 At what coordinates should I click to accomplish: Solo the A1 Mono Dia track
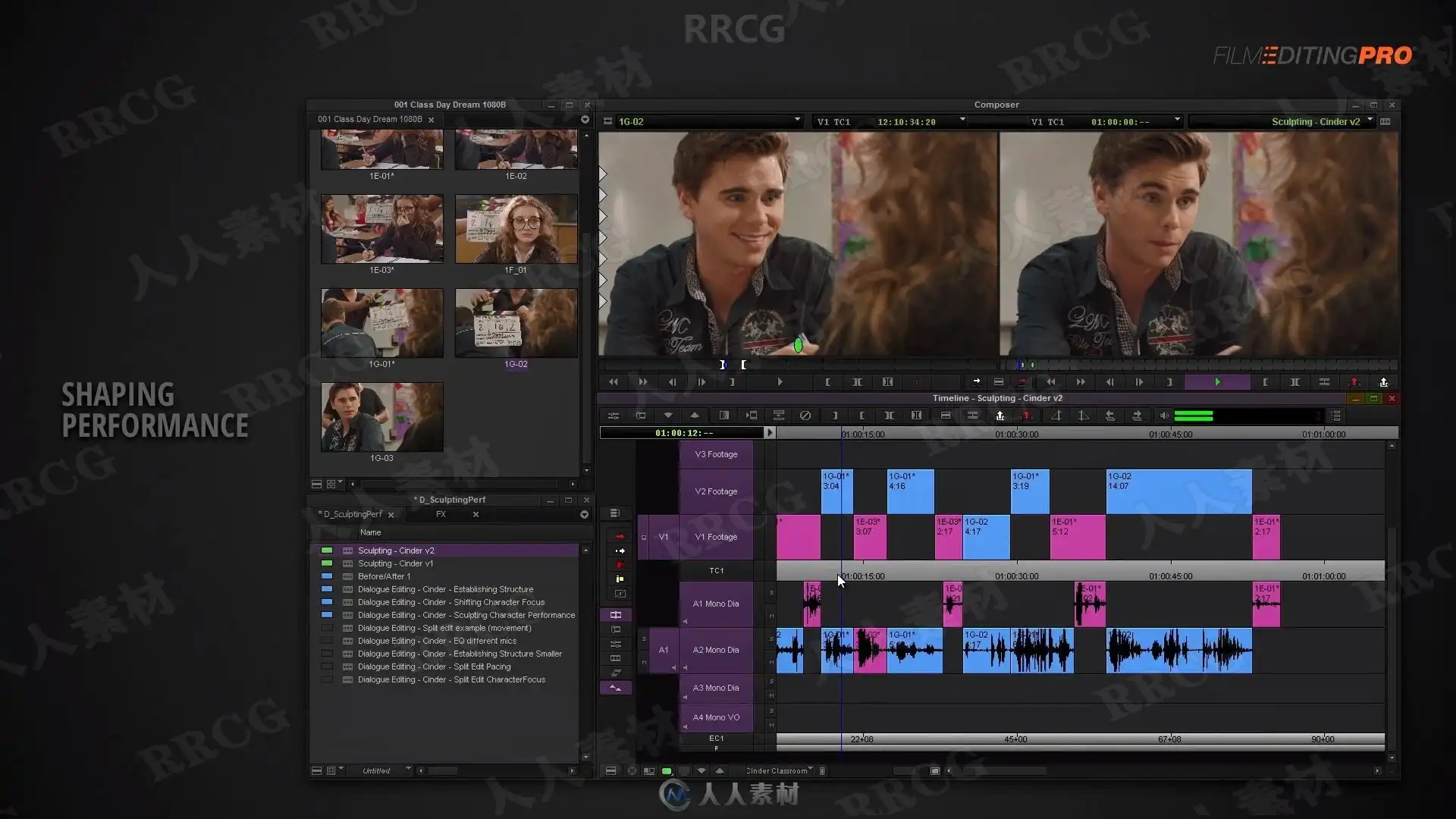[771, 593]
